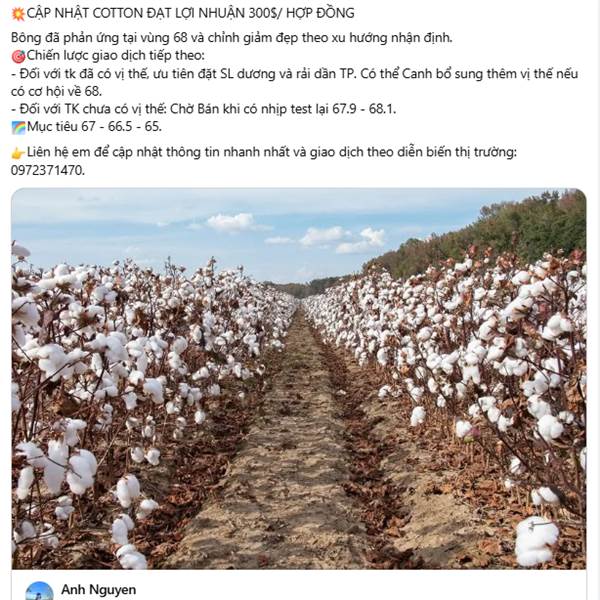Click the collision spark emoji before the headline
The width and height of the screenshot is (600, 600).
pyautogui.click(x=18, y=14)
